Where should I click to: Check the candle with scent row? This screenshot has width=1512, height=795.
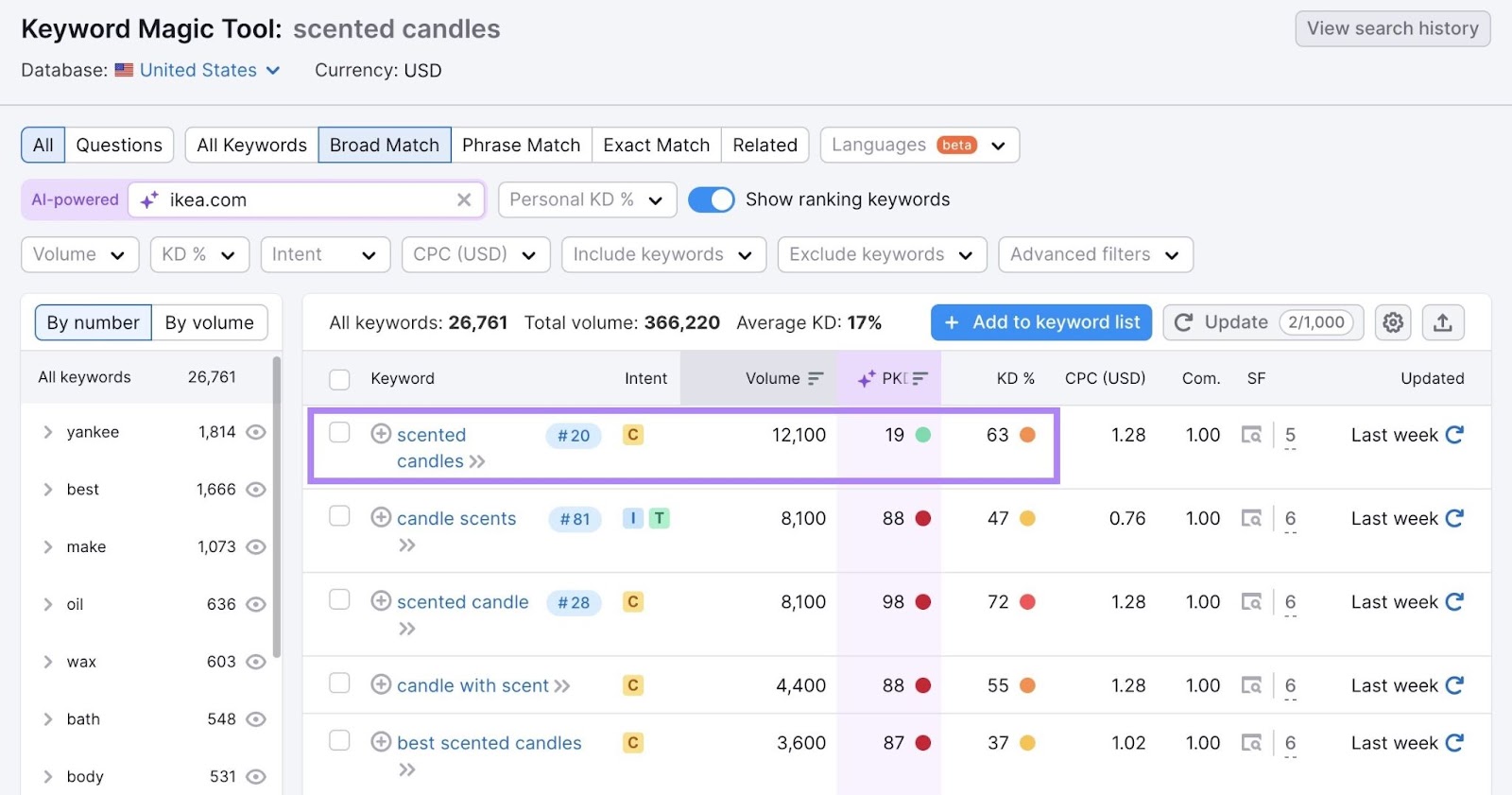(x=339, y=683)
